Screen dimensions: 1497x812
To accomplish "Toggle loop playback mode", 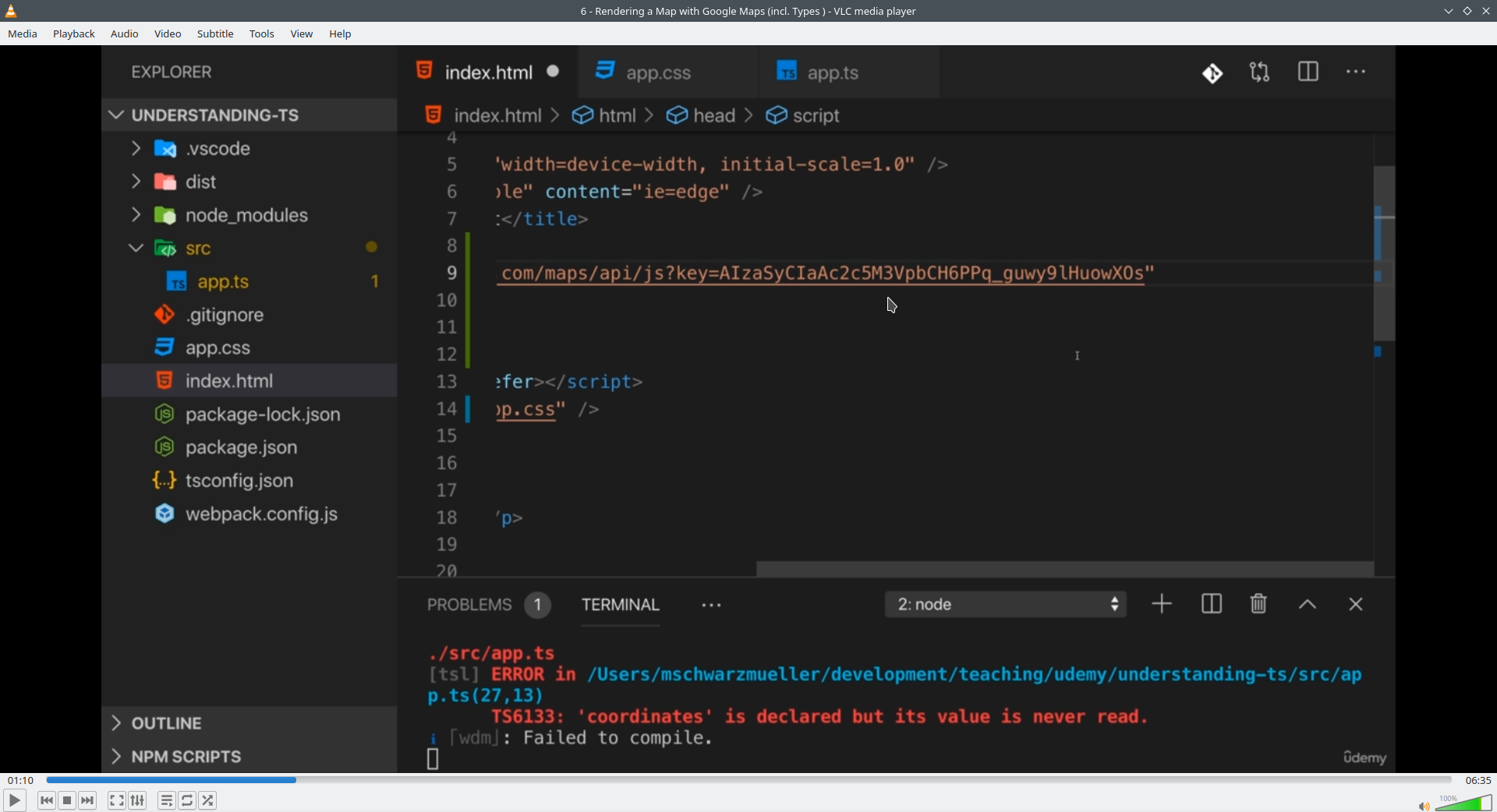I will click(x=187, y=800).
